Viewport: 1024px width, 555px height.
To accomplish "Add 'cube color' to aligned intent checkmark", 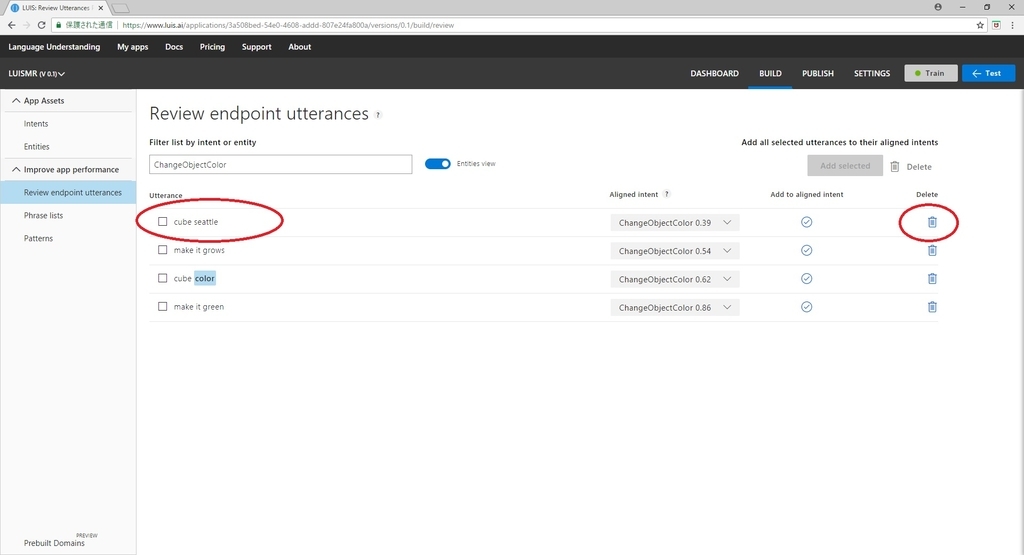I will [x=807, y=279].
